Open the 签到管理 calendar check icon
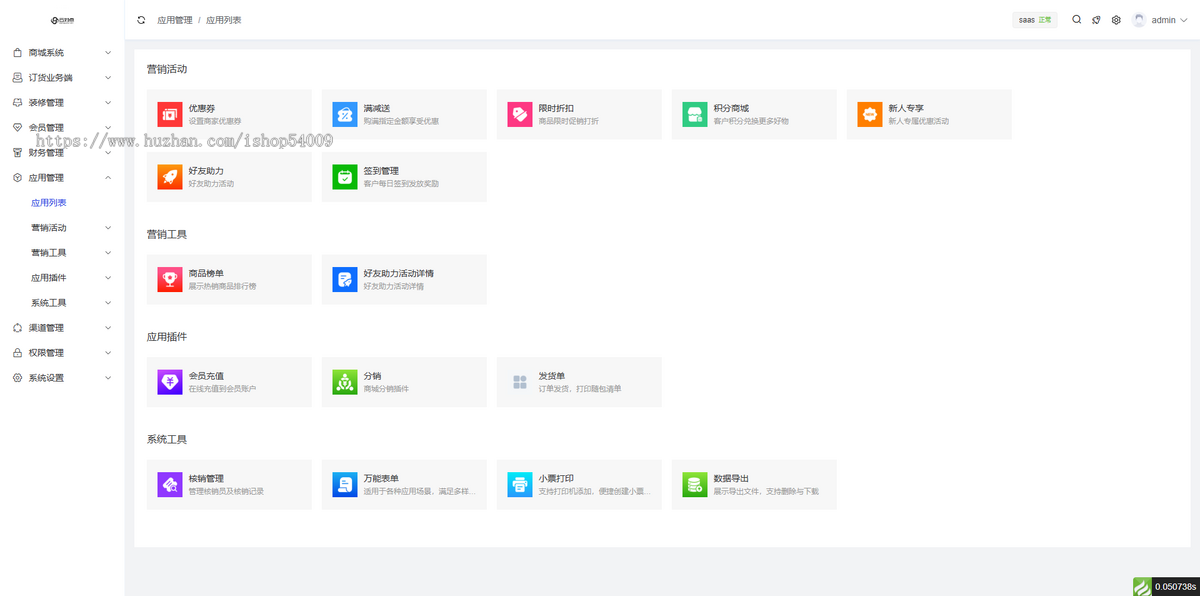This screenshot has width=1200, height=596. tap(345, 177)
